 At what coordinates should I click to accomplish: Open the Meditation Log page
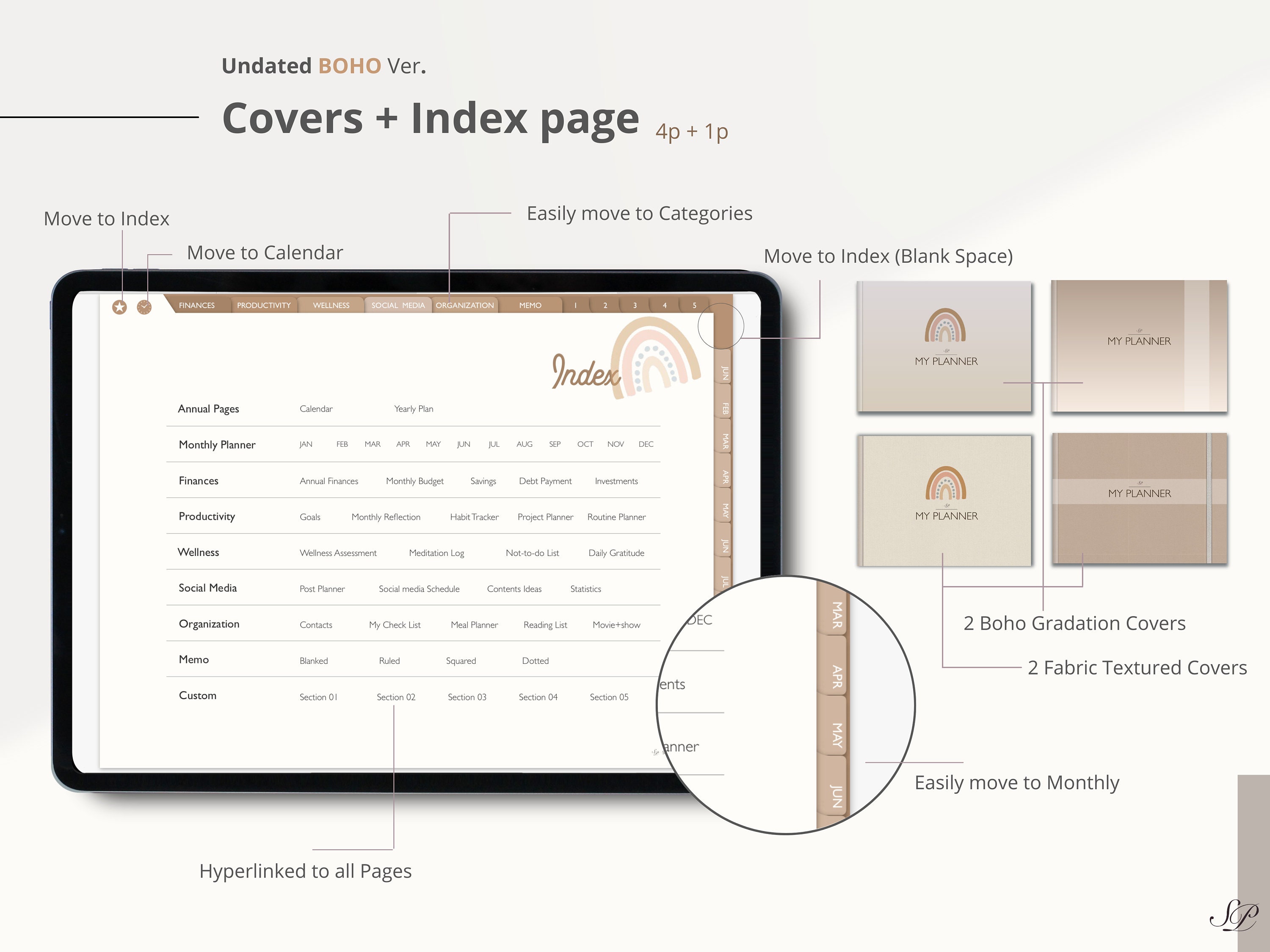click(x=436, y=553)
